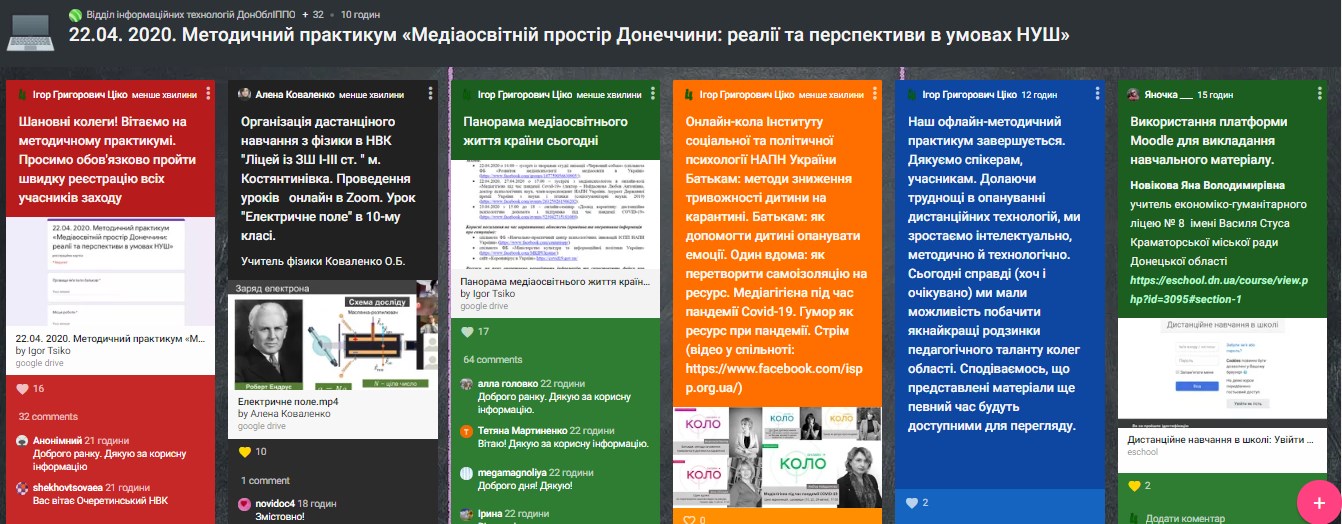
Task: Click author avatar on Панорама post
Action: coord(467,94)
